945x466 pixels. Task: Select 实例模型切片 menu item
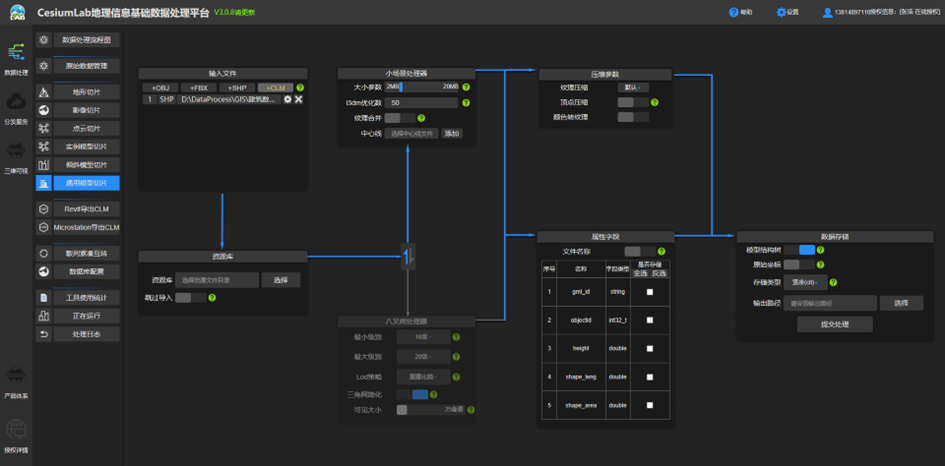87,146
